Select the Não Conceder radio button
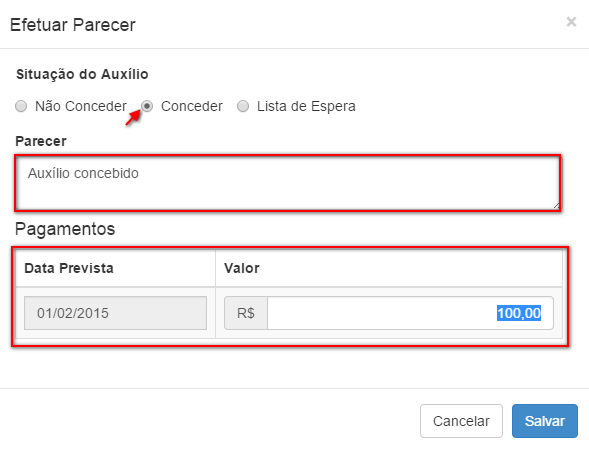This screenshot has height=450, width=589. [x=21, y=106]
